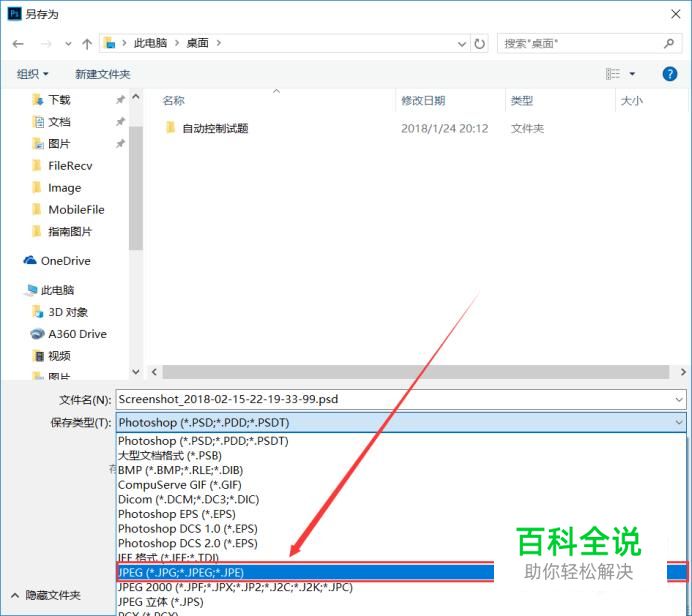
Task: Select 文档 in the sidebar
Action: [59, 122]
